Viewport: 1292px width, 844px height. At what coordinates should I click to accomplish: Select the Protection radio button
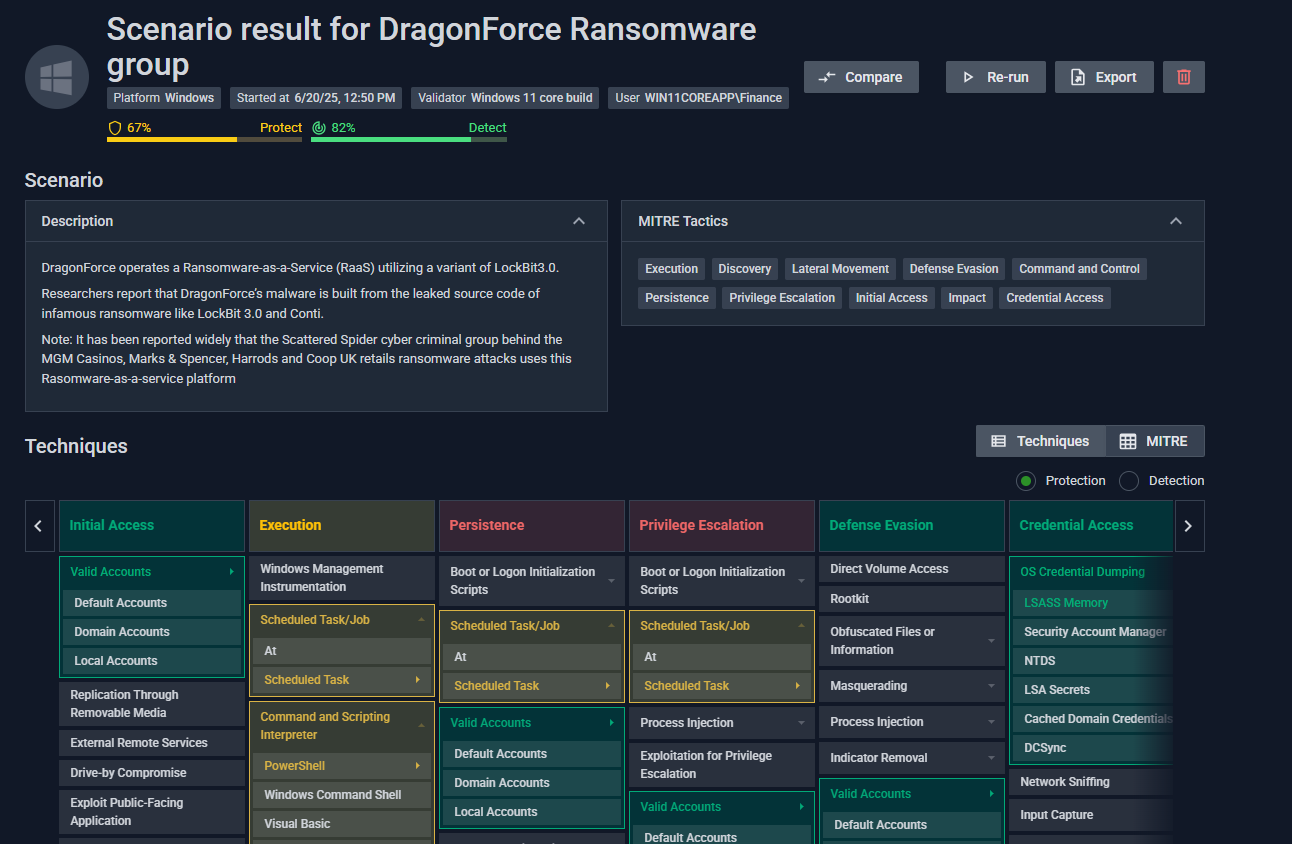pyautogui.click(x=1026, y=481)
